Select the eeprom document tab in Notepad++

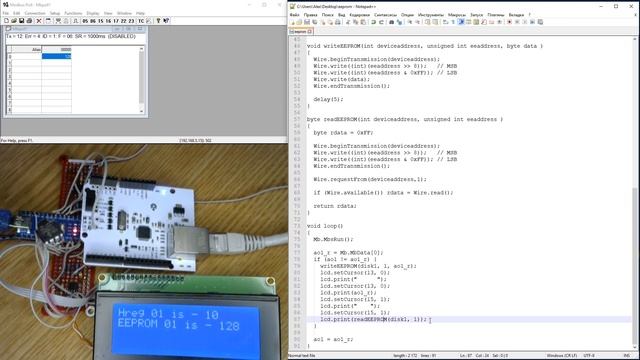[301, 31]
